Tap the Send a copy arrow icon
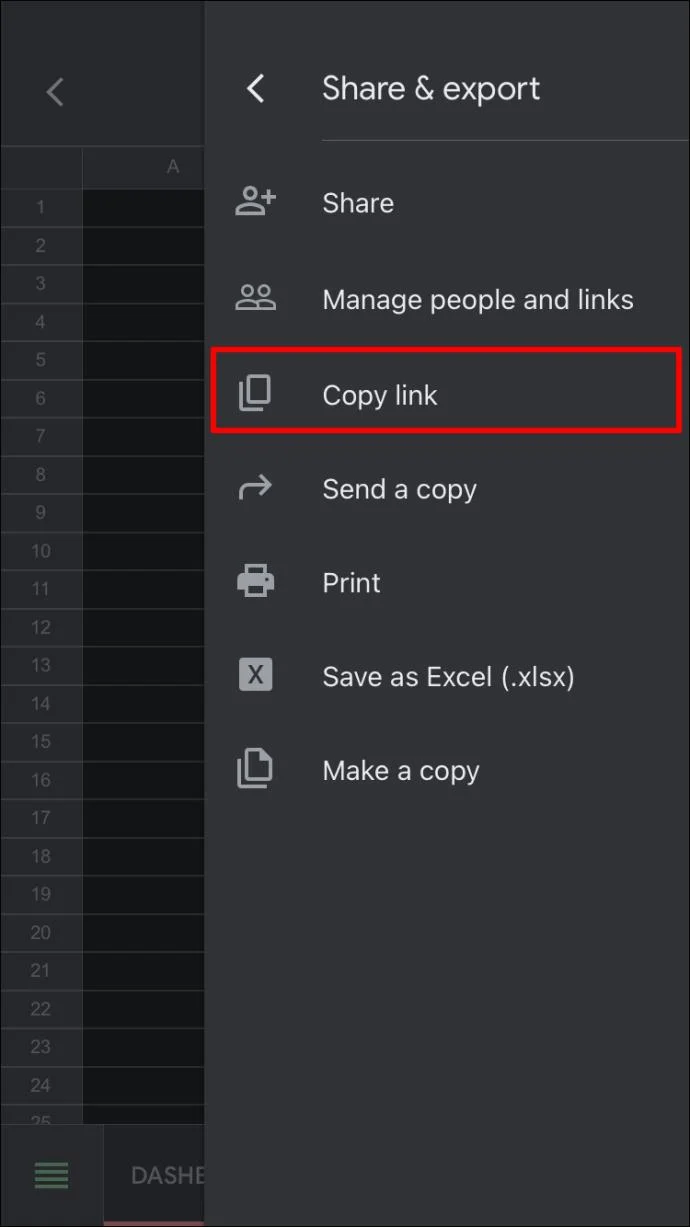Screen dimensions: 690x1227 (255, 488)
